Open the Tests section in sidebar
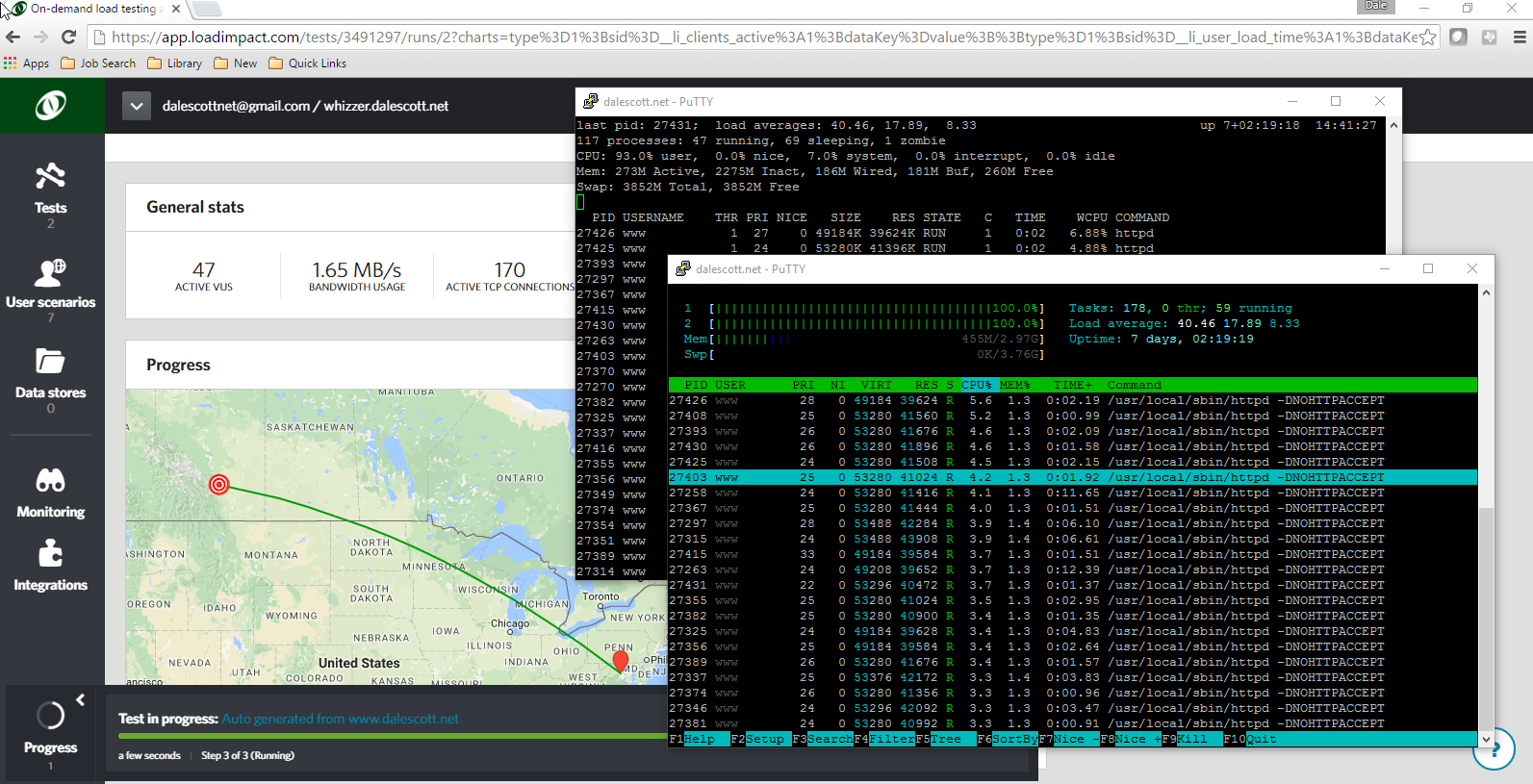 51,195
